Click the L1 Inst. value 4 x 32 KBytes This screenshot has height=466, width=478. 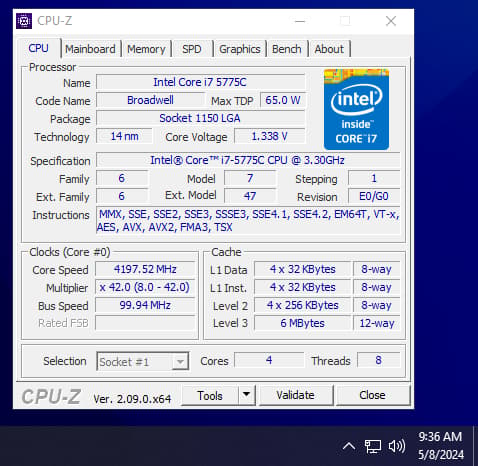[303, 287]
